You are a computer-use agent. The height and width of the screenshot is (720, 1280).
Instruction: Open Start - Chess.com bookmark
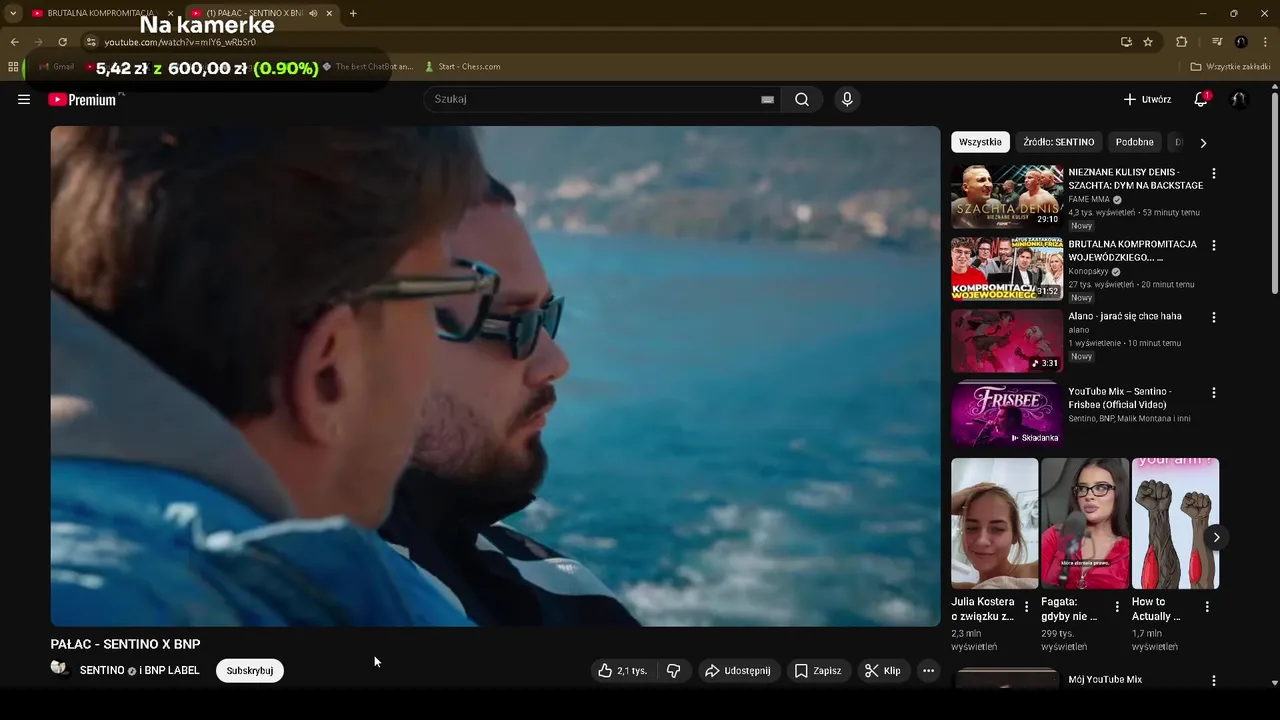462,67
